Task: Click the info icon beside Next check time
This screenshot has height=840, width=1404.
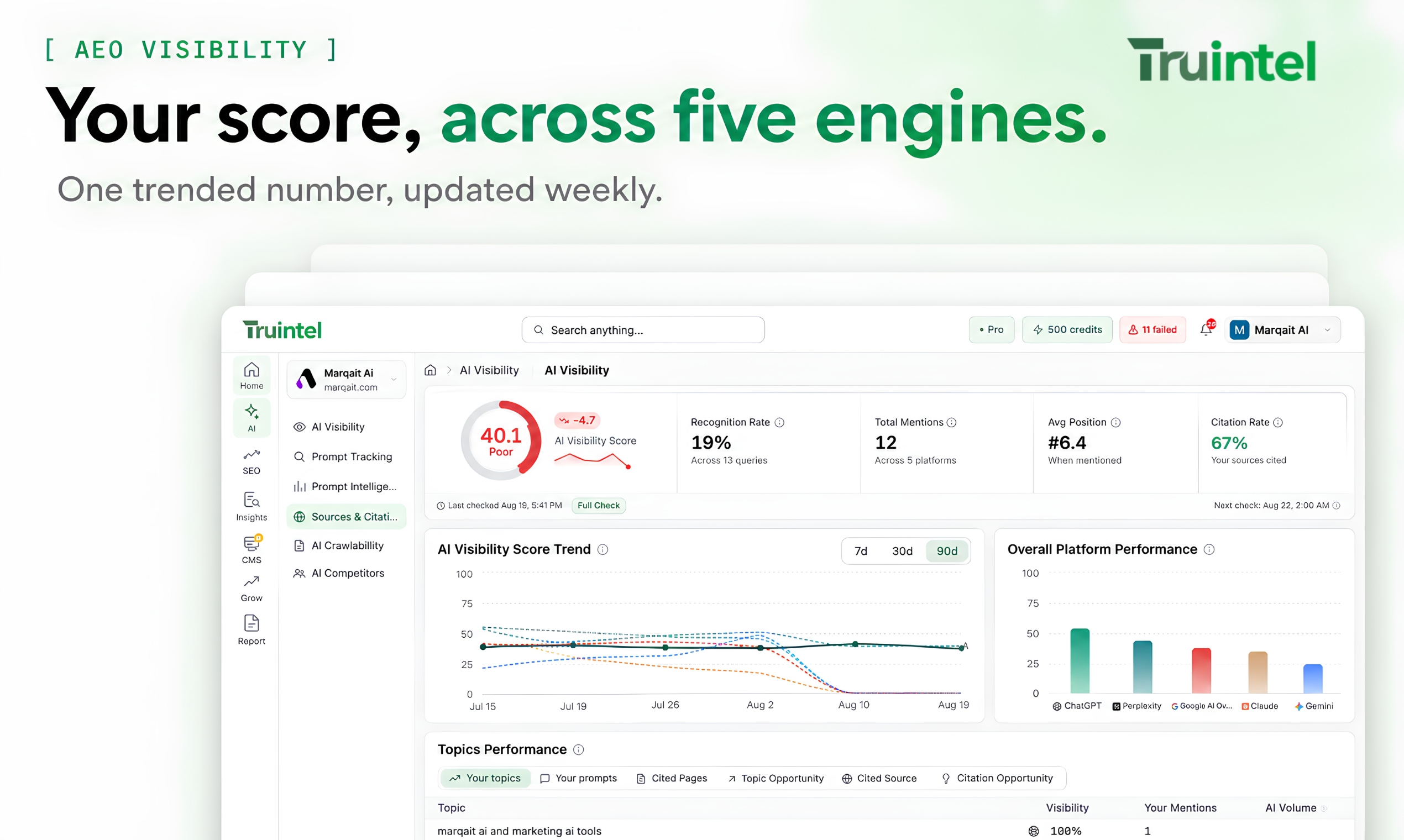Action: pyautogui.click(x=1336, y=506)
